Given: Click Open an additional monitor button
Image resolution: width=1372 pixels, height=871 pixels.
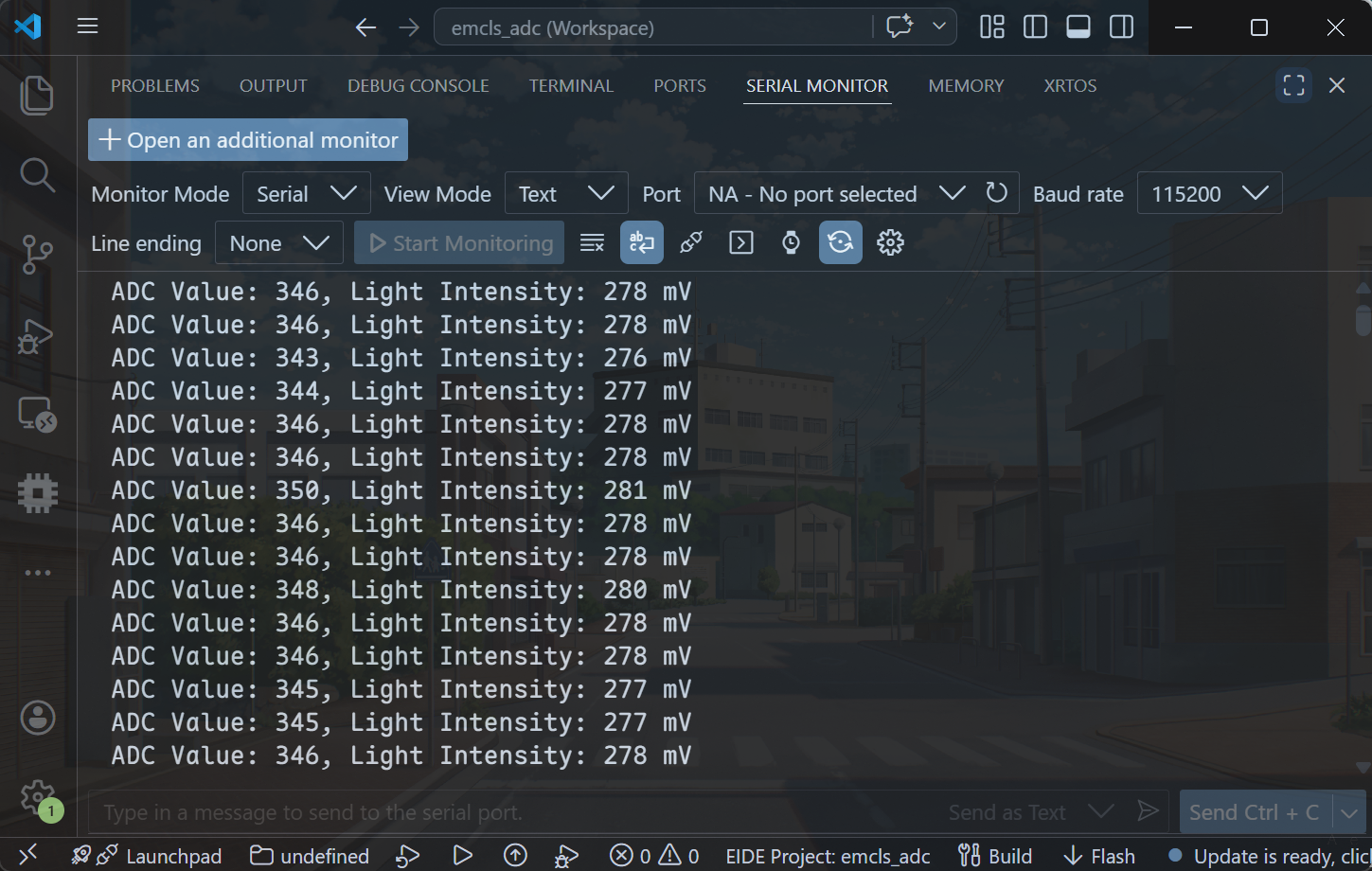Looking at the screenshot, I should (248, 139).
